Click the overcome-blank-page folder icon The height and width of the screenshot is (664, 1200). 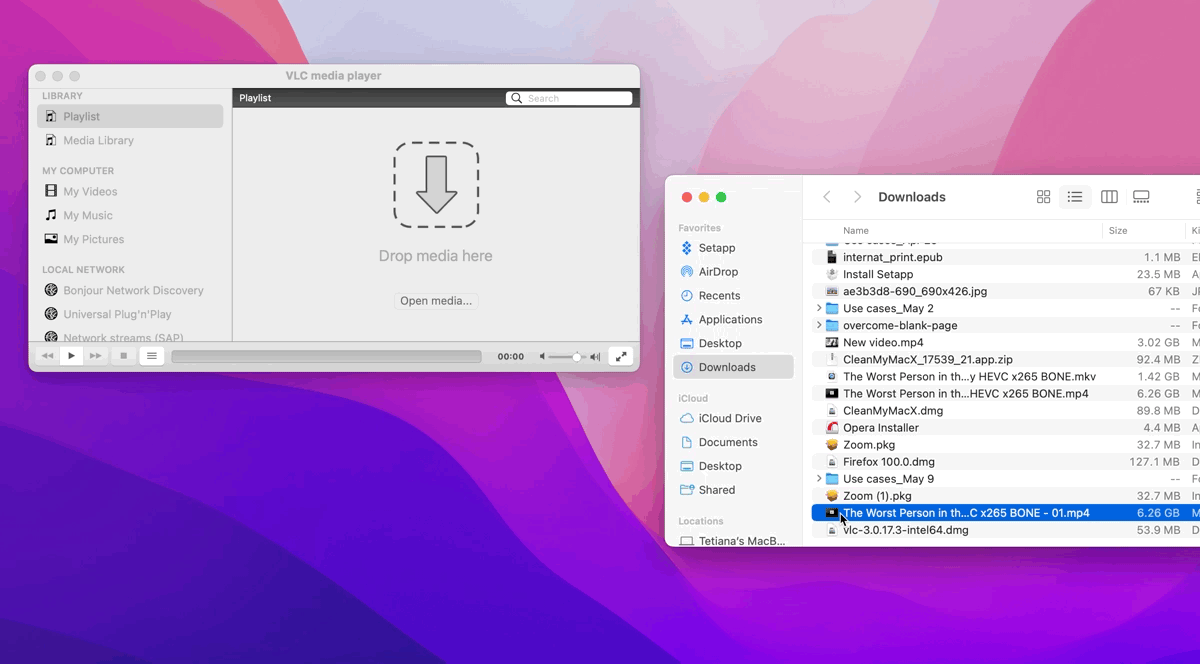coord(832,325)
